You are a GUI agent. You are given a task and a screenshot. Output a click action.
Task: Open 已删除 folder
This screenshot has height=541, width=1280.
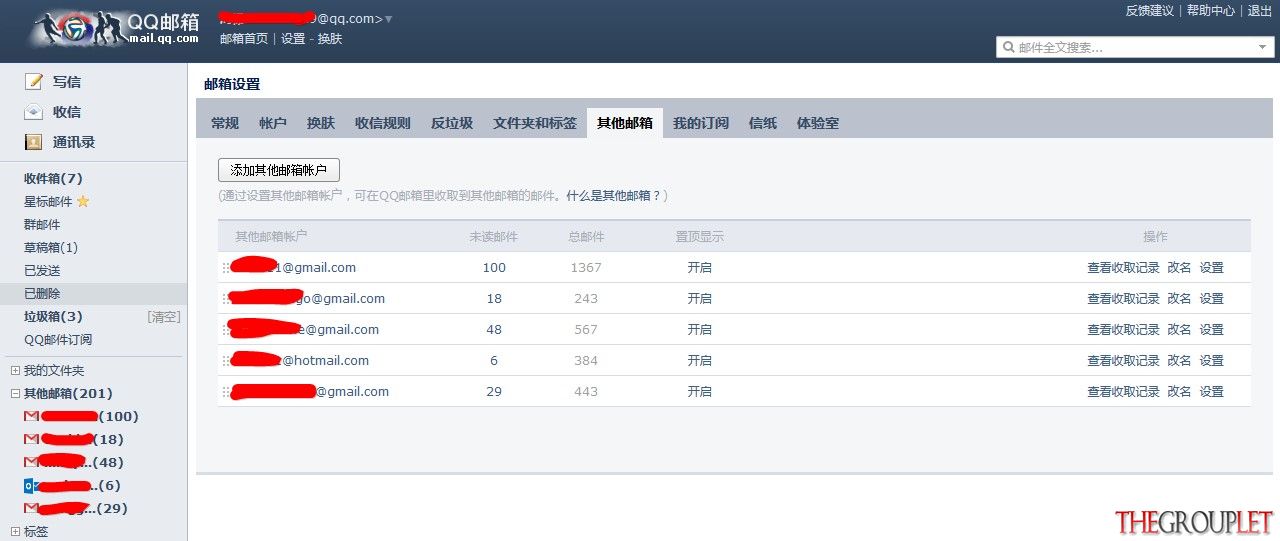point(42,293)
